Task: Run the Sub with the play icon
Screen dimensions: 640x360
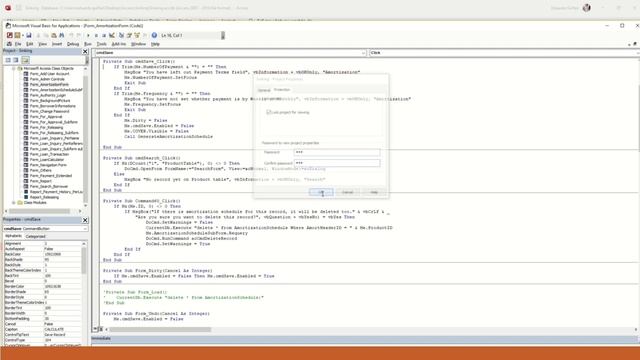Action: (88, 36)
